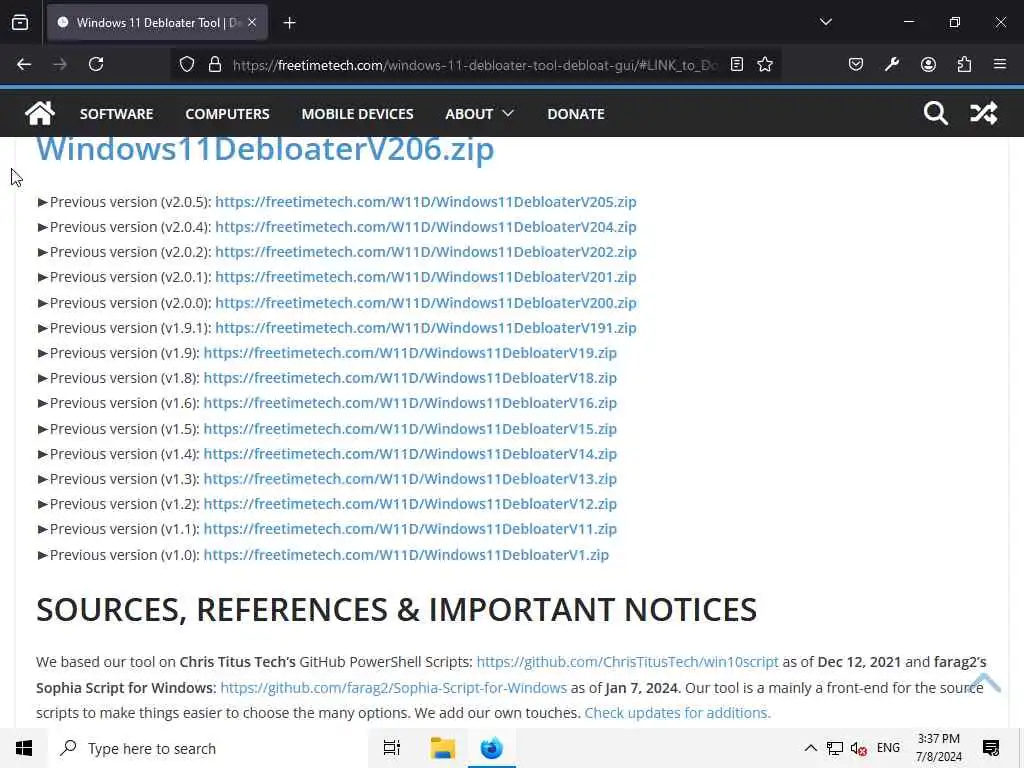Click the Windows11DebloaterV19.zip link
This screenshot has width=1024, height=768.
[x=410, y=353]
